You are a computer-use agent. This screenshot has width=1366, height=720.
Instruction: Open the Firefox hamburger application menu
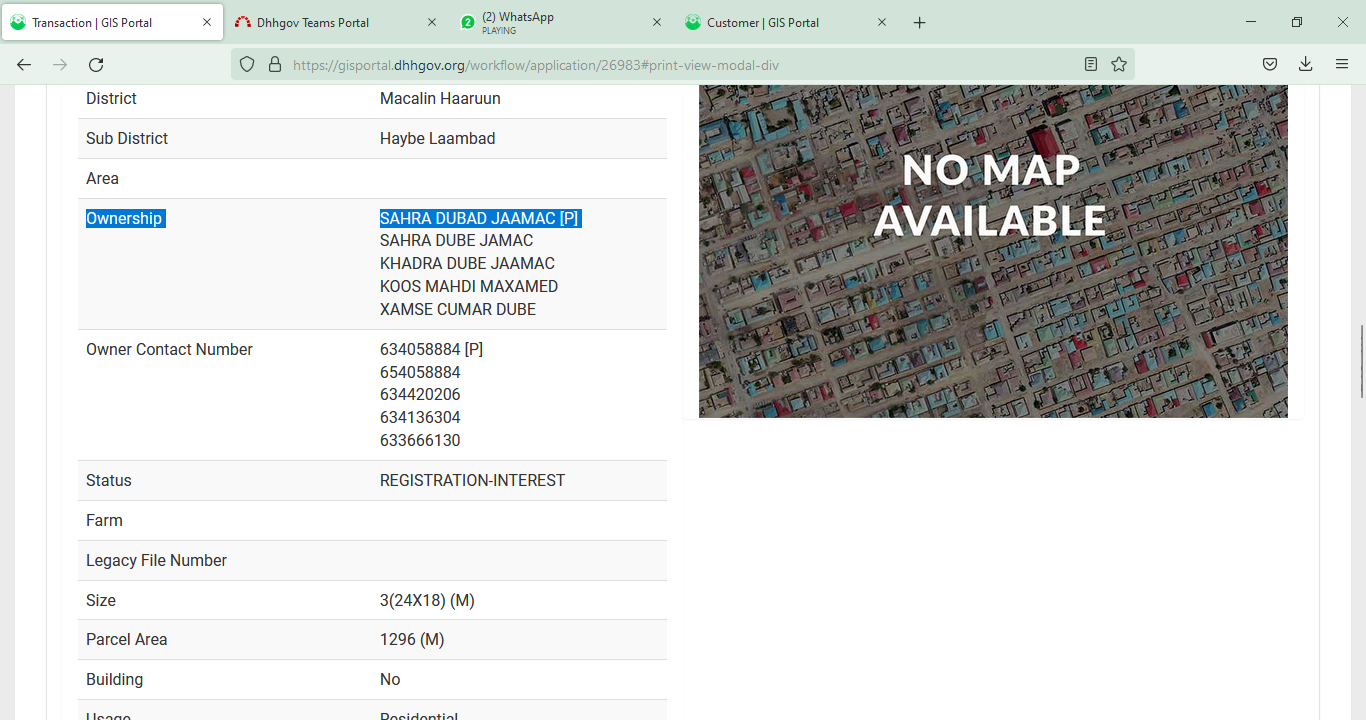click(x=1342, y=64)
